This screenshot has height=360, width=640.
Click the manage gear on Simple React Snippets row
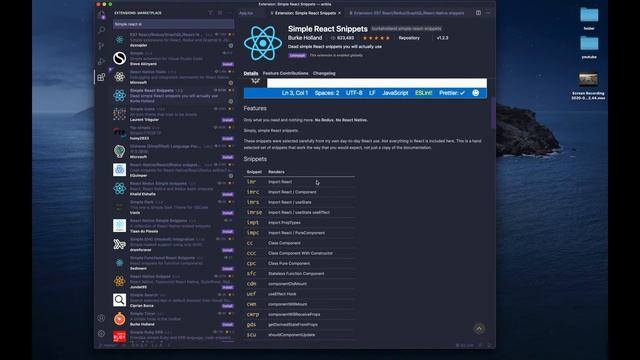tap(231, 101)
